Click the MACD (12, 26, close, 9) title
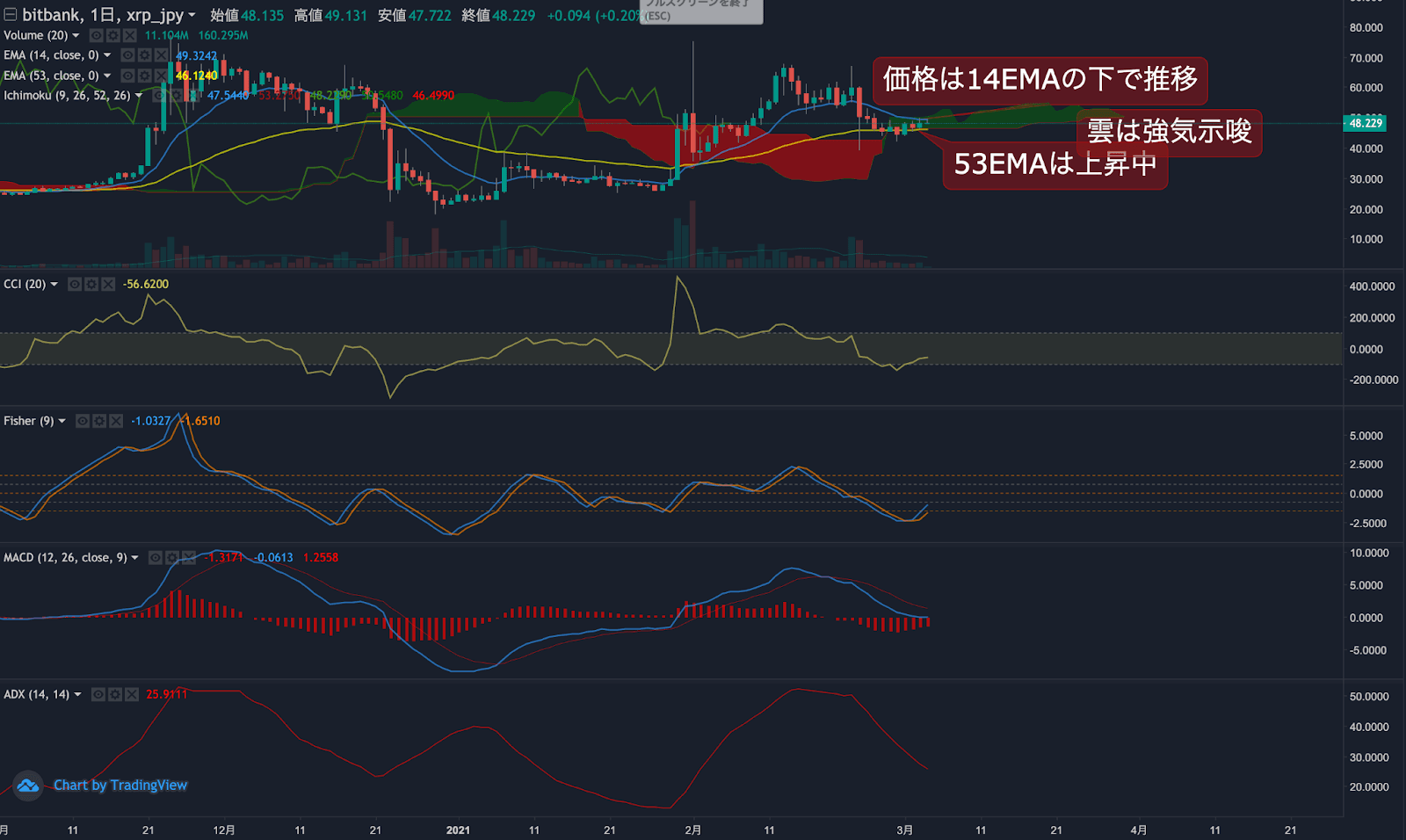 pos(65,557)
